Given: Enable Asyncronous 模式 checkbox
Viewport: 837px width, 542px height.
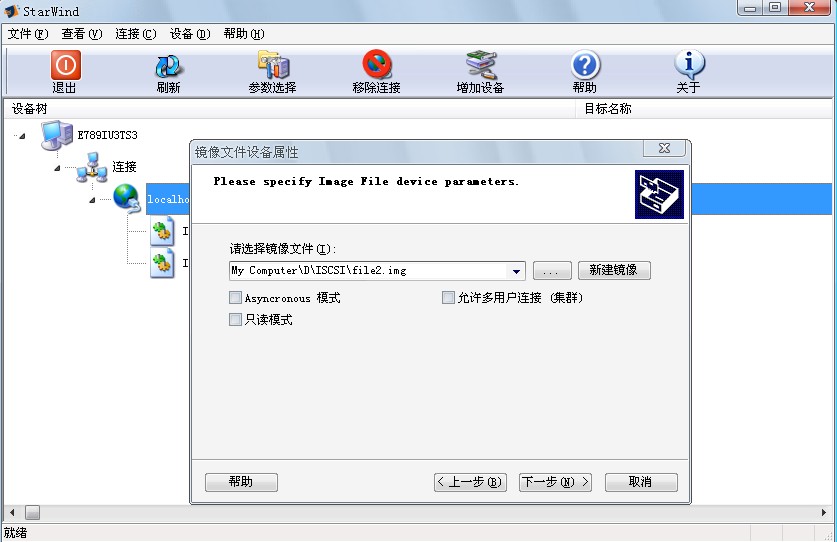Looking at the screenshot, I should (235, 297).
